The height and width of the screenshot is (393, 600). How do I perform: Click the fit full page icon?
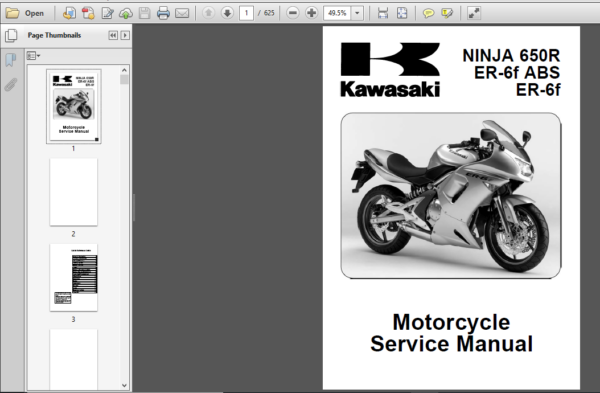click(x=402, y=13)
